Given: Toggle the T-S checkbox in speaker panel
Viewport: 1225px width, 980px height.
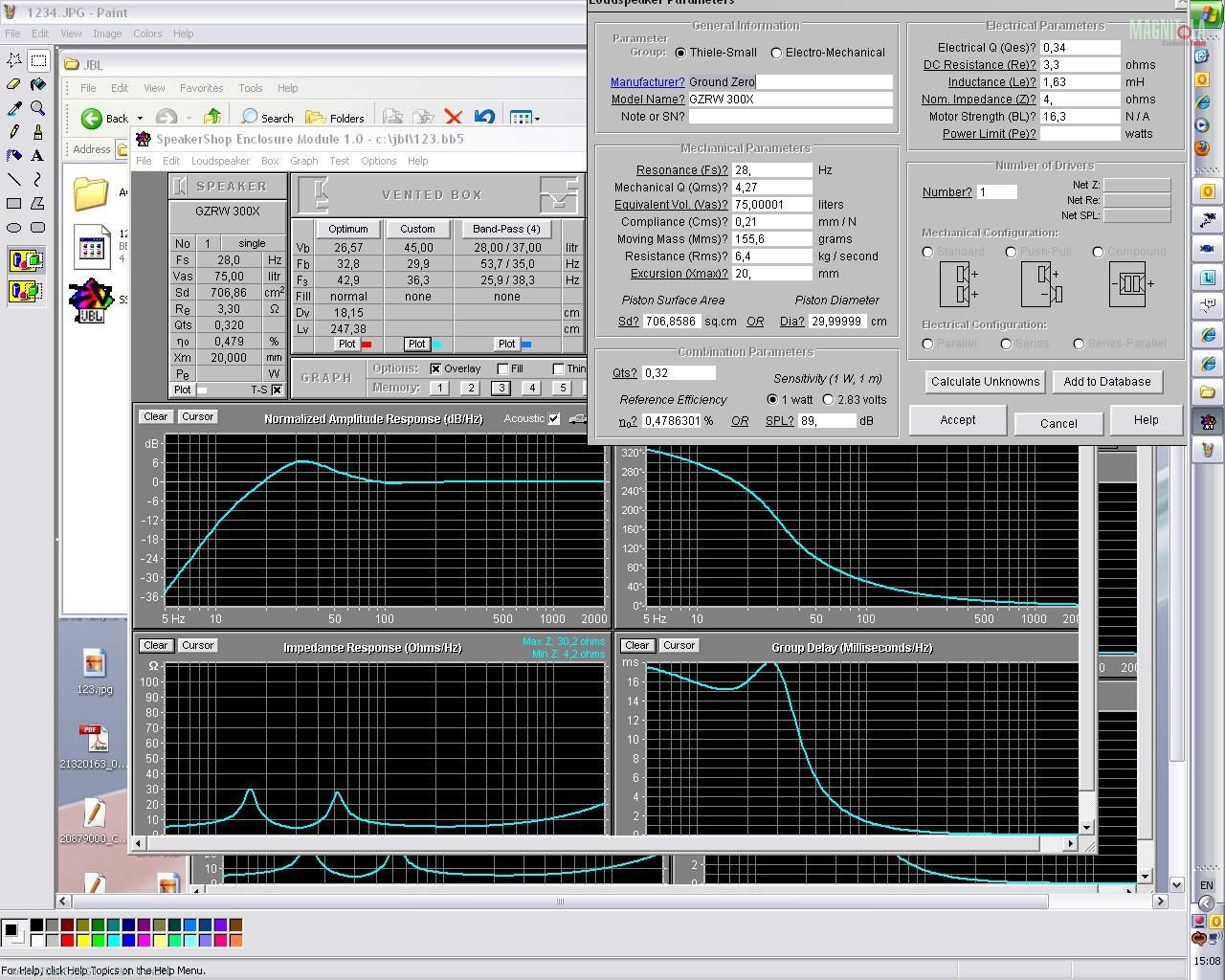Looking at the screenshot, I should (x=277, y=390).
